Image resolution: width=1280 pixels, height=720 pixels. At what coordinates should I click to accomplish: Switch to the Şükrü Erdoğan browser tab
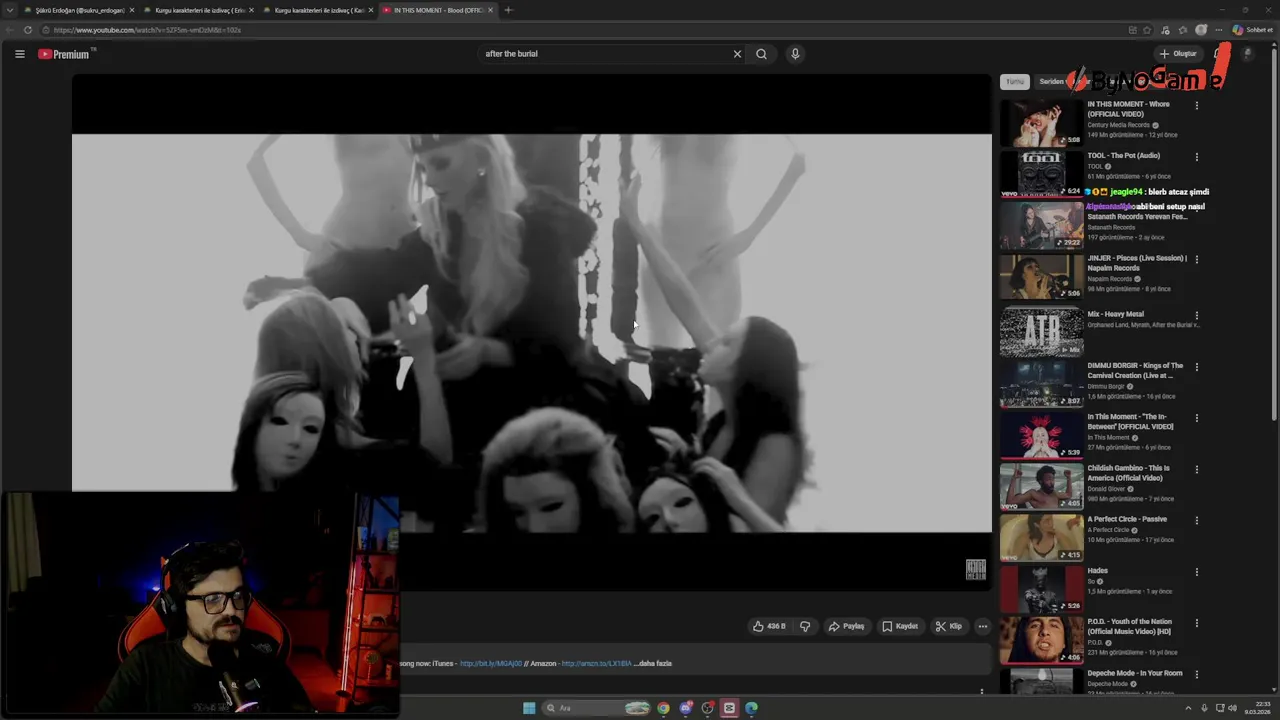(x=80, y=10)
